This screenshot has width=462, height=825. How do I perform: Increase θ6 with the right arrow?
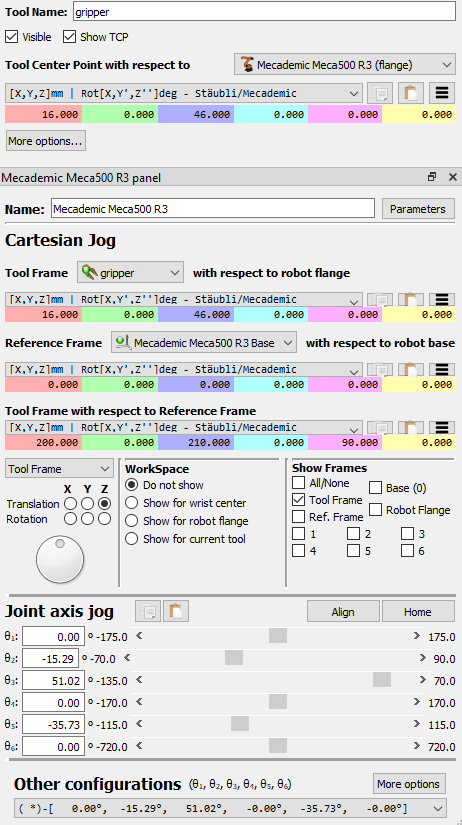(x=417, y=746)
